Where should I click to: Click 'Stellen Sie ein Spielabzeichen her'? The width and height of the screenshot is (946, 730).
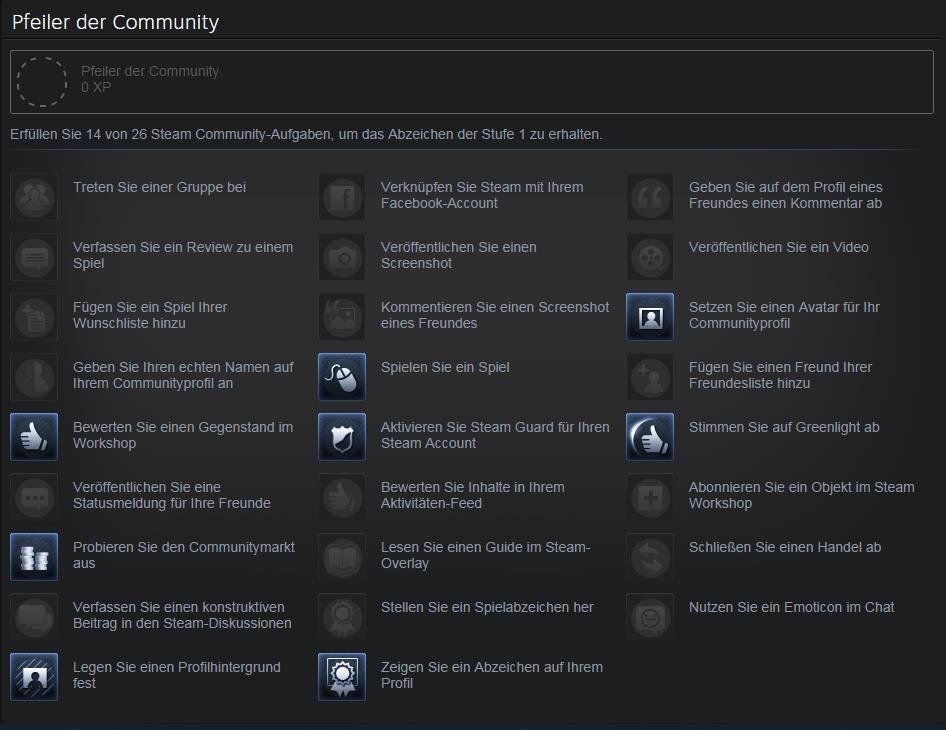pyautogui.click(x=487, y=608)
